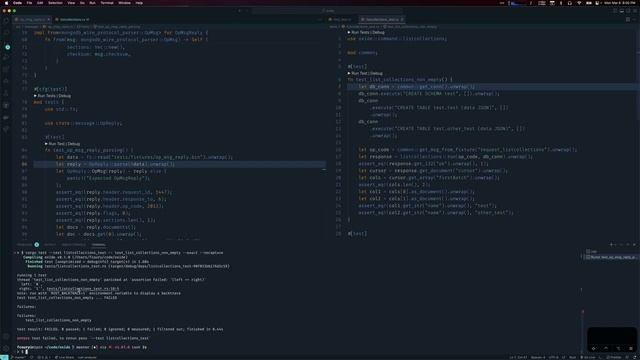640x360 pixels.
Task: Debug lens above test_list_collections_non_empty
Action: tap(376, 73)
